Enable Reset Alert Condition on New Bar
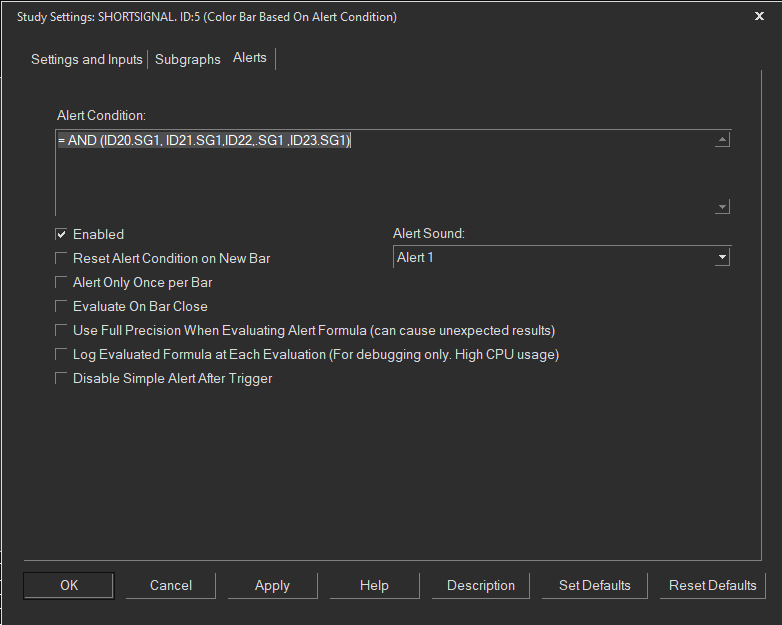782x625 pixels. point(61,258)
